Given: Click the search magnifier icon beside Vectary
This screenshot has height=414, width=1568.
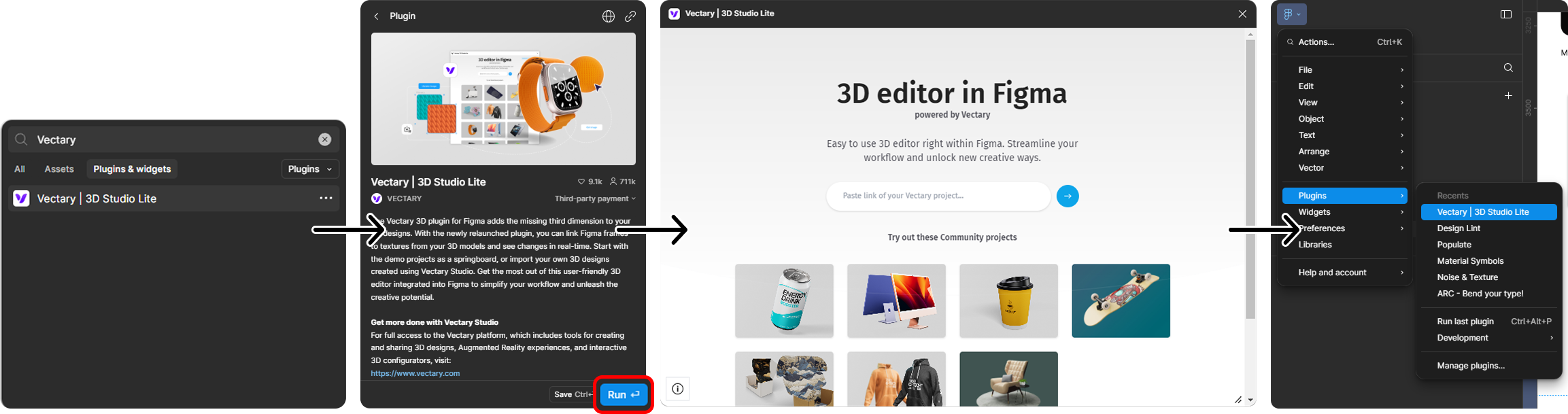Looking at the screenshot, I should tap(21, 139).
